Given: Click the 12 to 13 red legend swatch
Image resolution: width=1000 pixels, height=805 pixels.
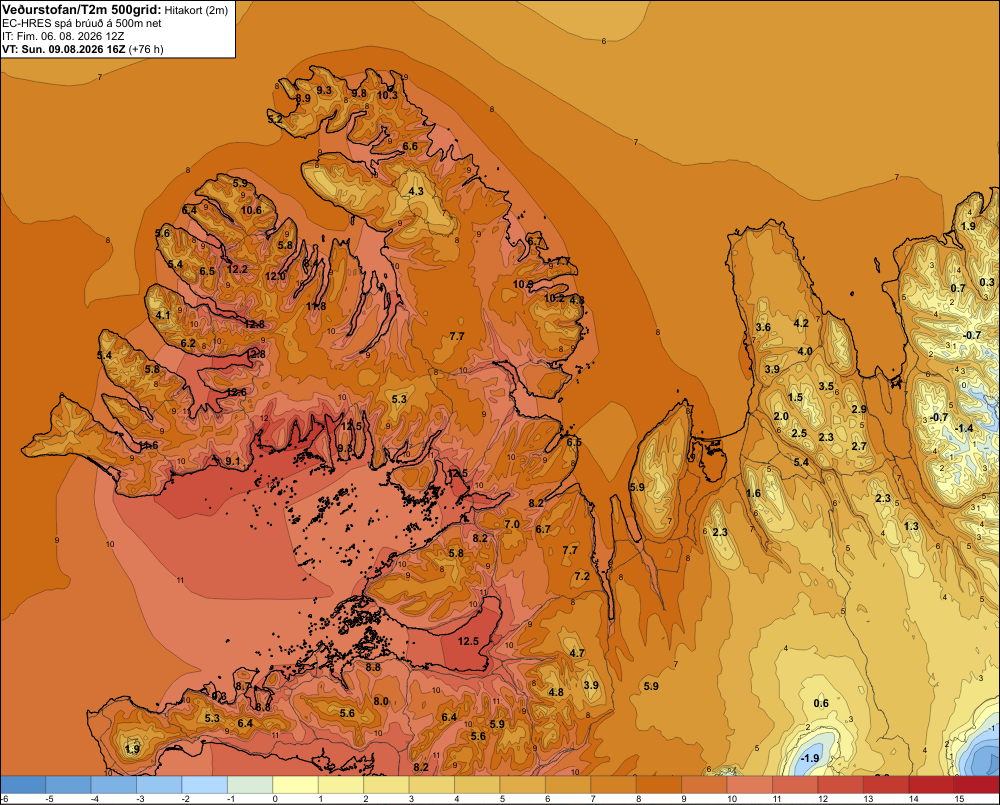Looking at the screenshot, I should (x=841, y=785).
